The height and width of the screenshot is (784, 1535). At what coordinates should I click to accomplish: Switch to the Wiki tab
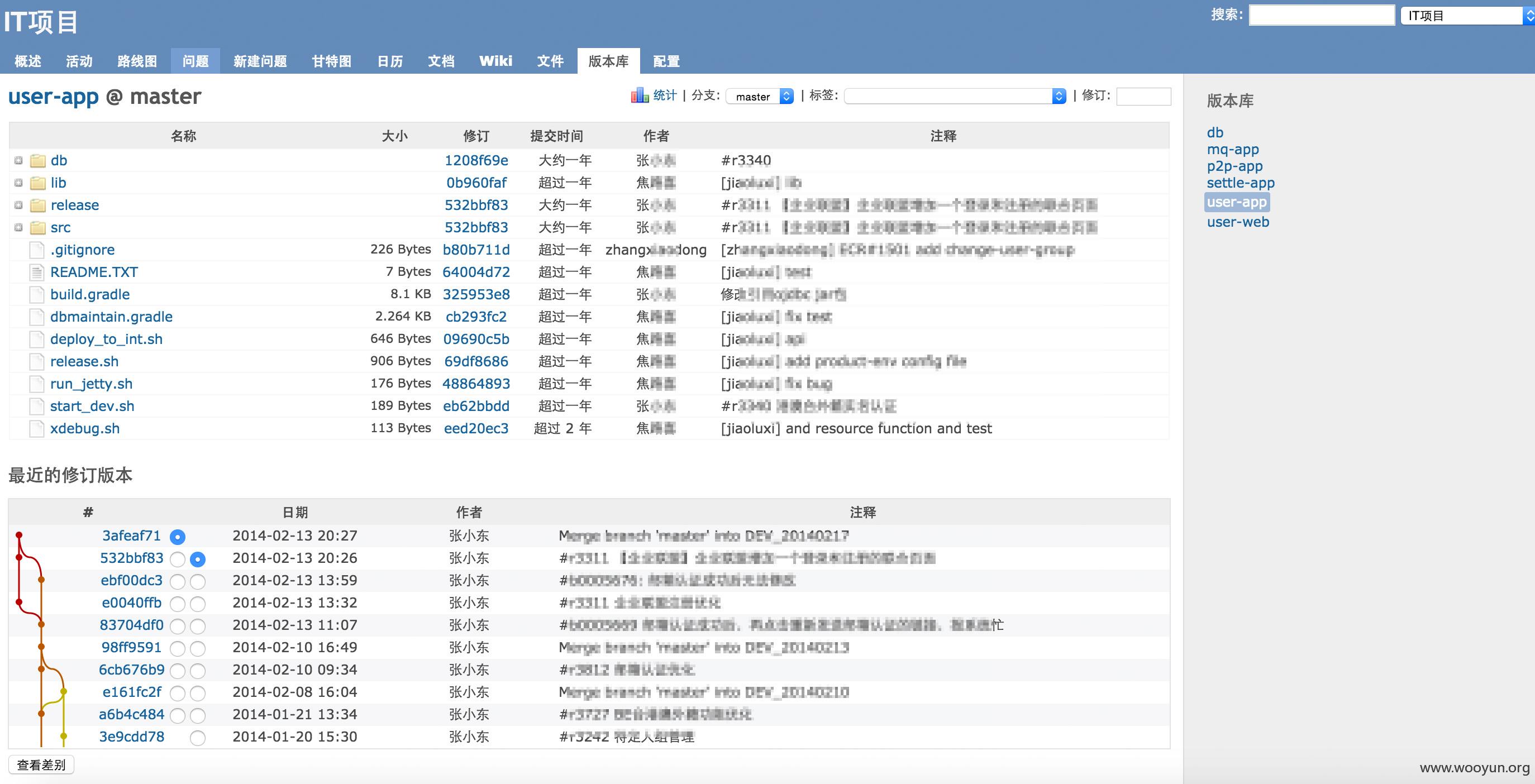[496, 61]
